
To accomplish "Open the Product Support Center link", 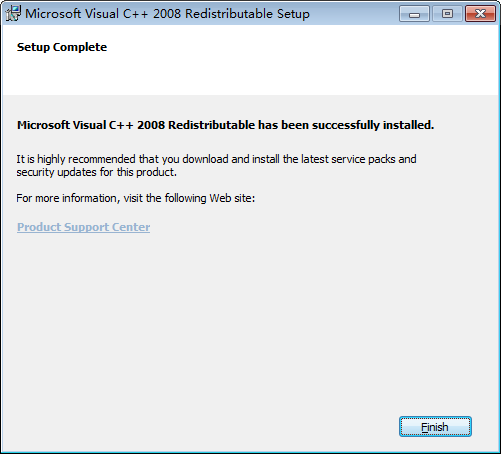I will (x=83, y=227).
